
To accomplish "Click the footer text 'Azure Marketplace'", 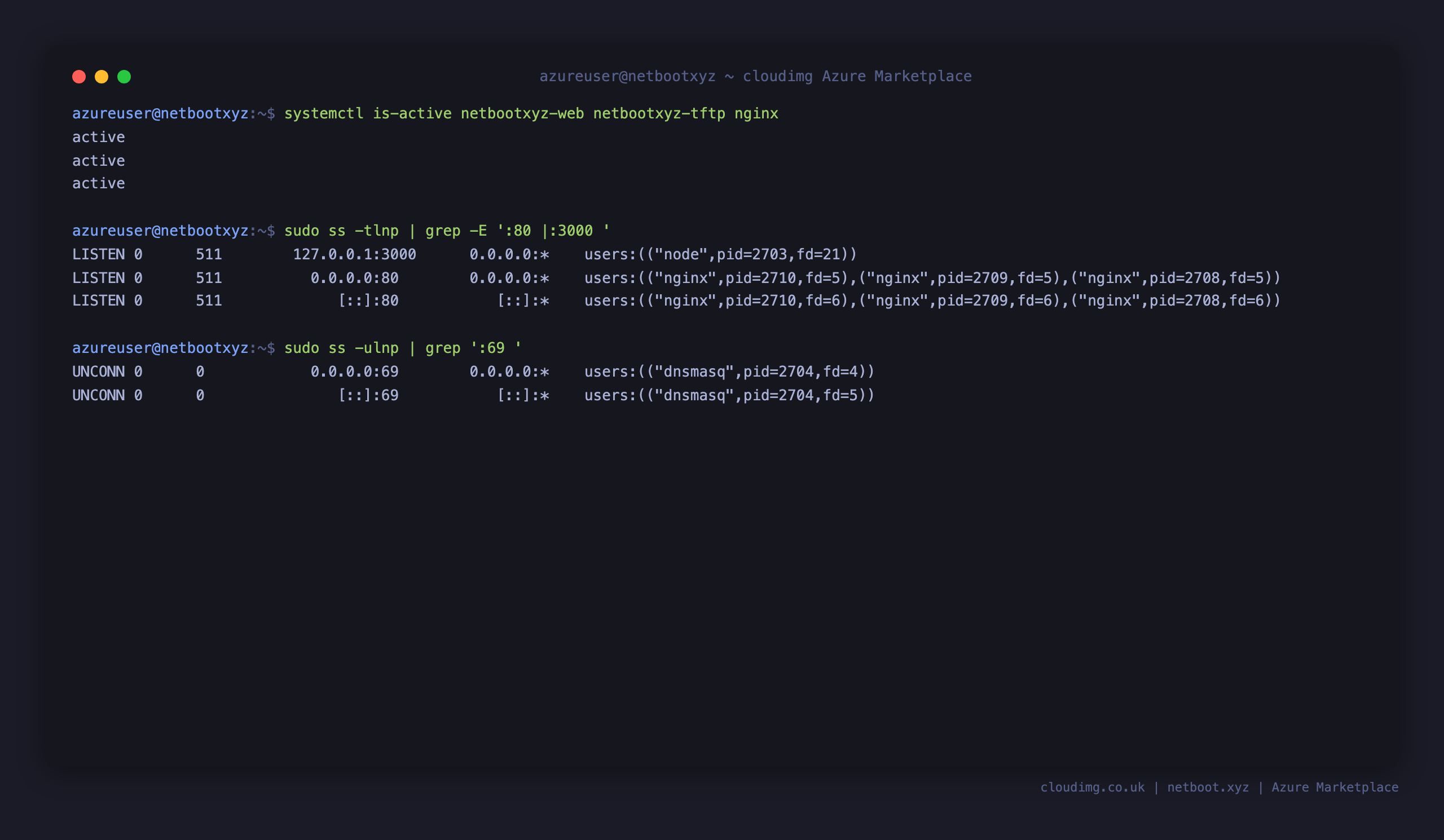I will pos(1335,788).
